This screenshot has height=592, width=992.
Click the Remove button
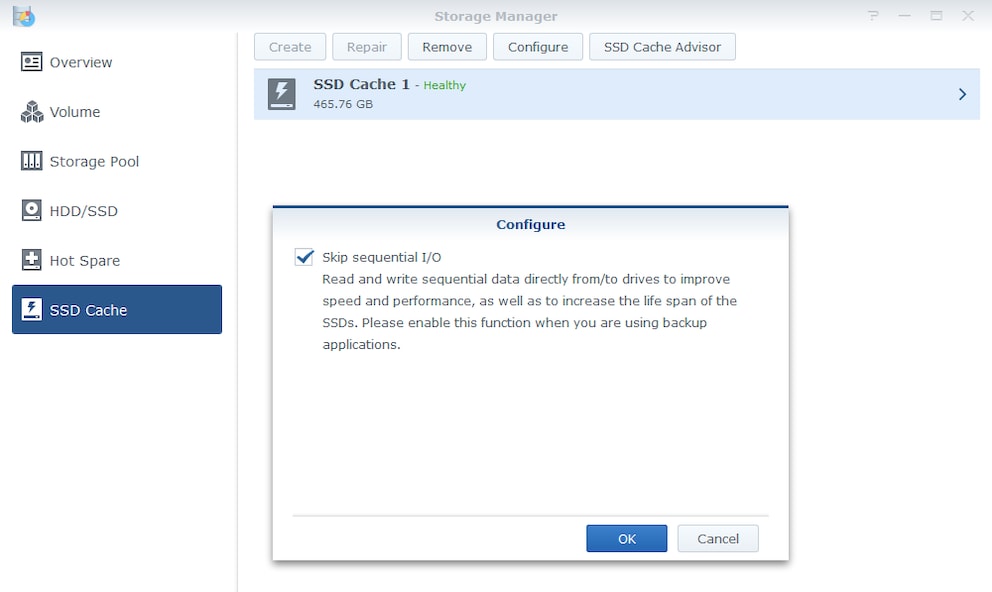(x=447, y=47)
